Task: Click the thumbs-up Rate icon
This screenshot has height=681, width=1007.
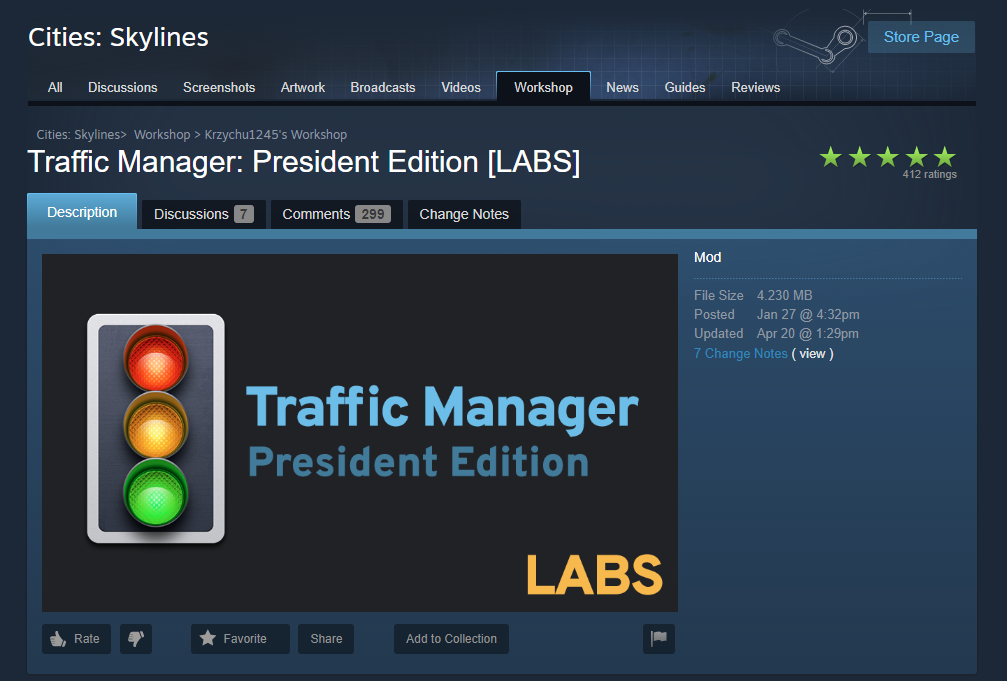Action: (58, 639)
